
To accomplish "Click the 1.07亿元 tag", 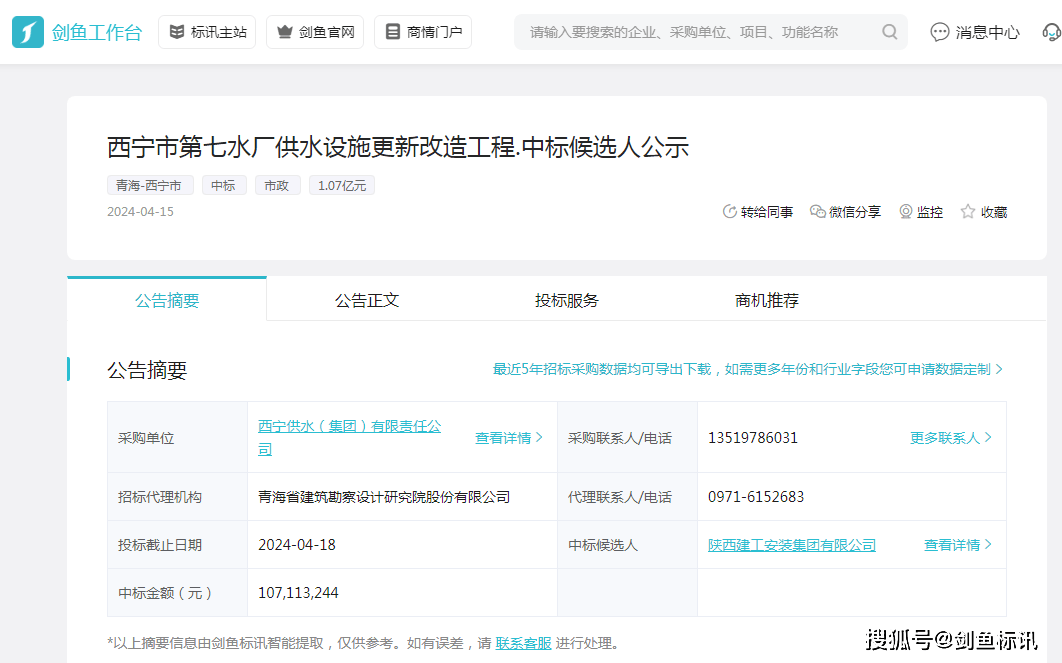I will point(341,185).
